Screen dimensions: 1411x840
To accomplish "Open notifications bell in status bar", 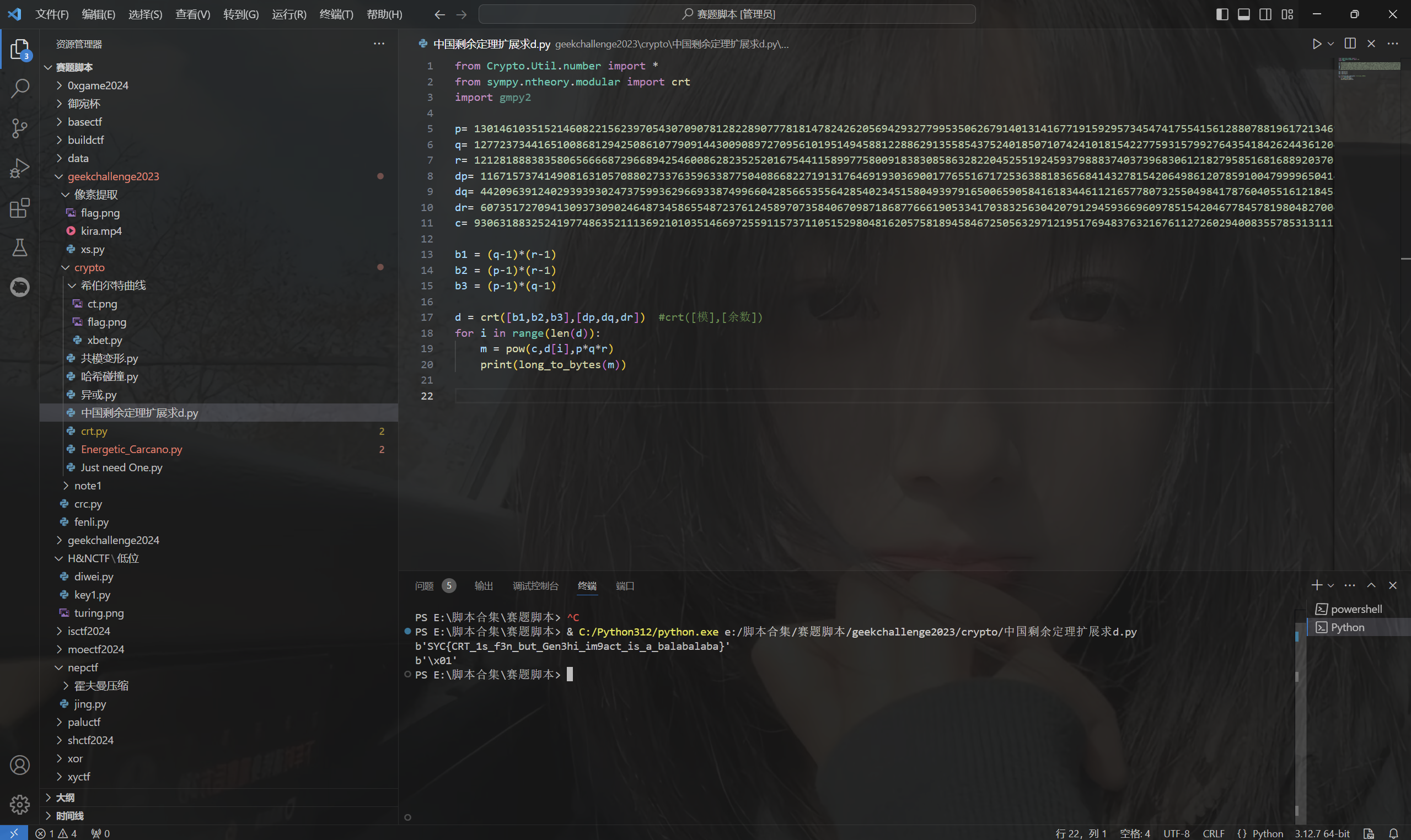I will (x=1393, y=833).
